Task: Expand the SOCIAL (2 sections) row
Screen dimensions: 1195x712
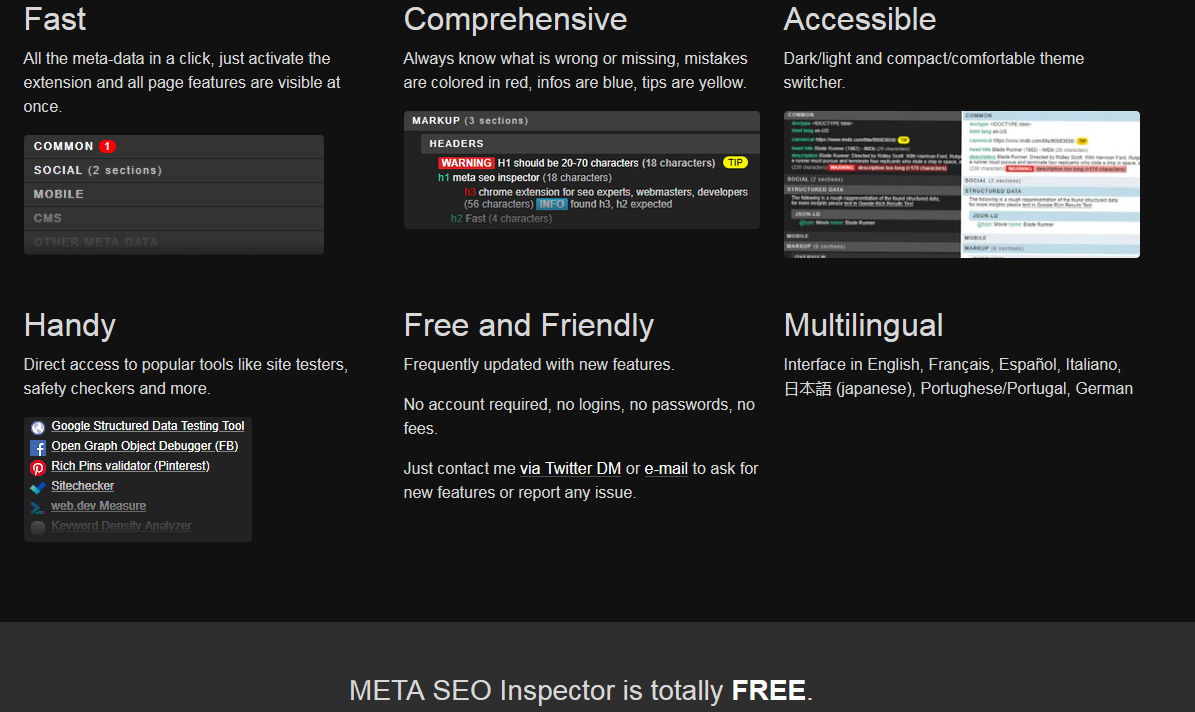Action: (x=174, y=170)
